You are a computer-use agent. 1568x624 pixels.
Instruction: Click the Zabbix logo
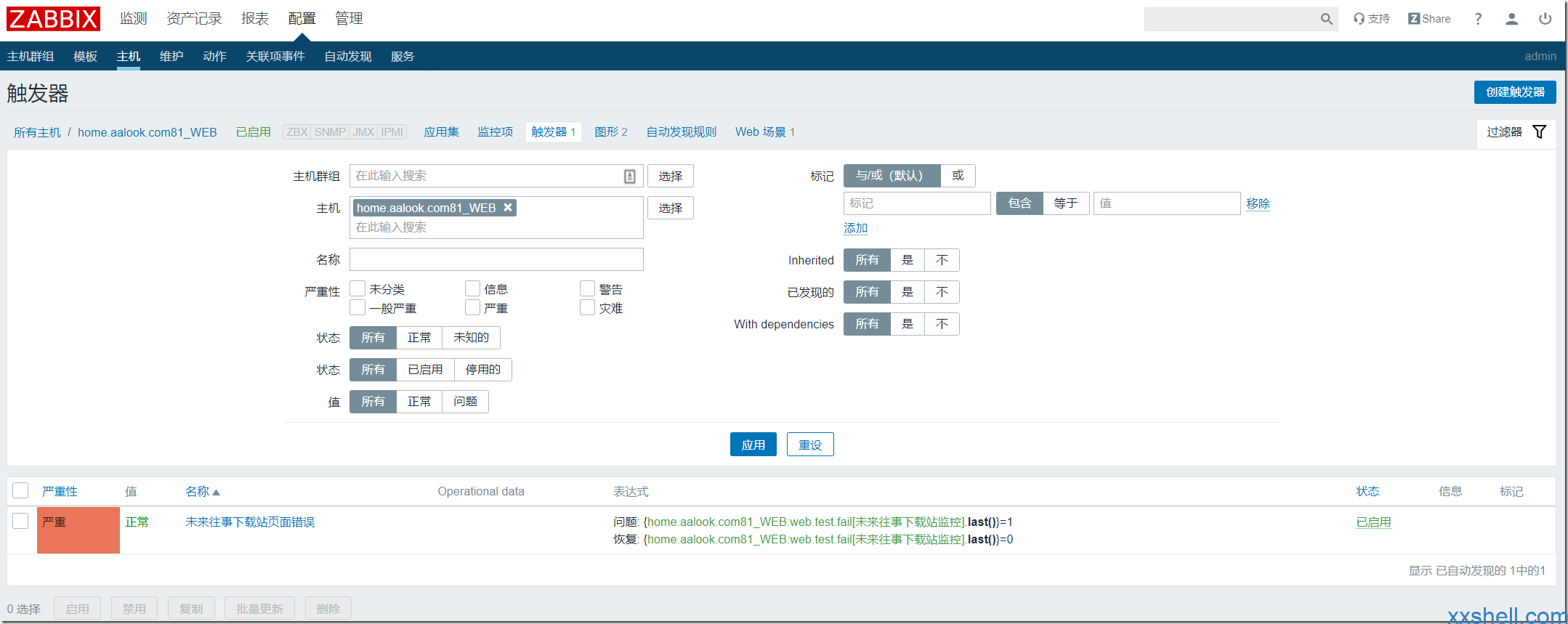click(53, 19)
